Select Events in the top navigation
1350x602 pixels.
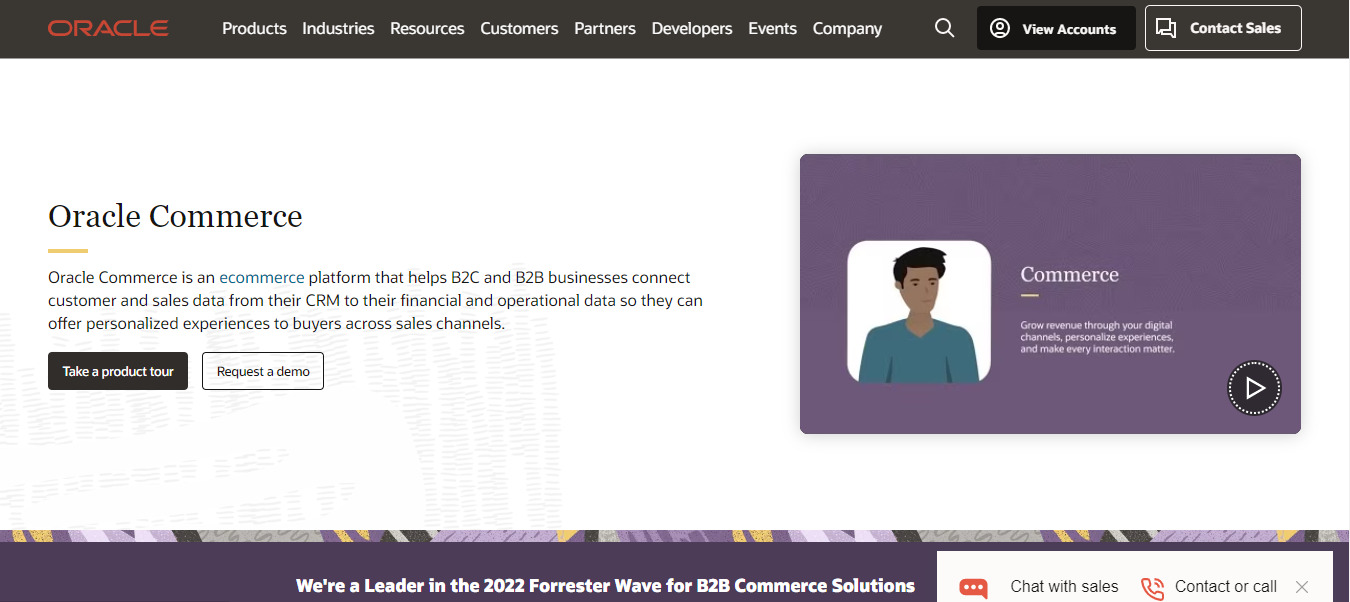[x=772, y=28]
